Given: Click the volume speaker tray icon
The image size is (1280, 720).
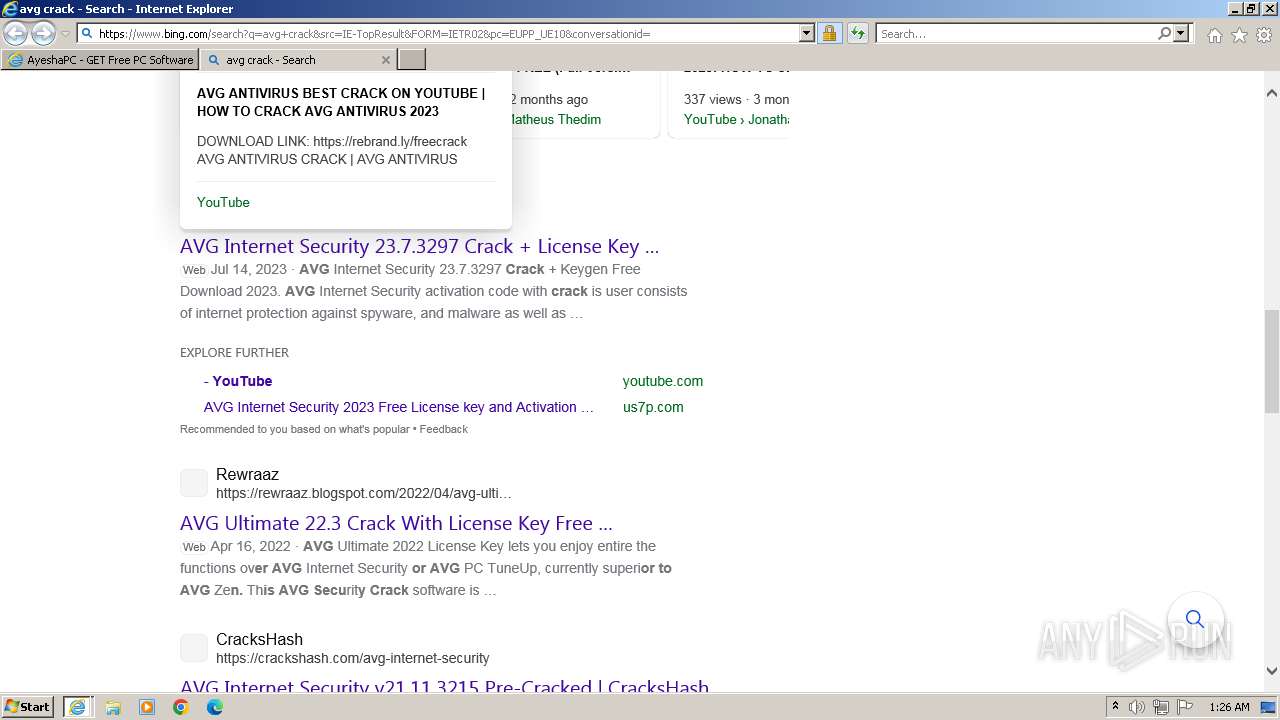Looking at the screenshot, I should pyautogui.click(x=1137, y=707).
